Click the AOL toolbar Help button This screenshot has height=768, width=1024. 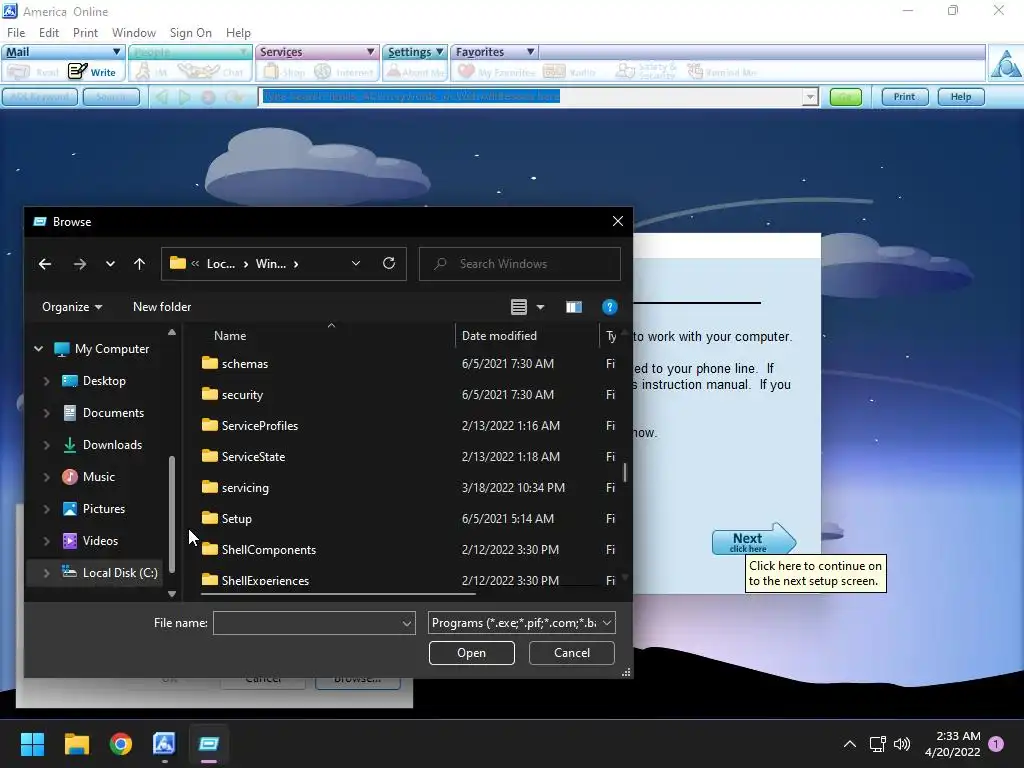[x=961, y=97]
